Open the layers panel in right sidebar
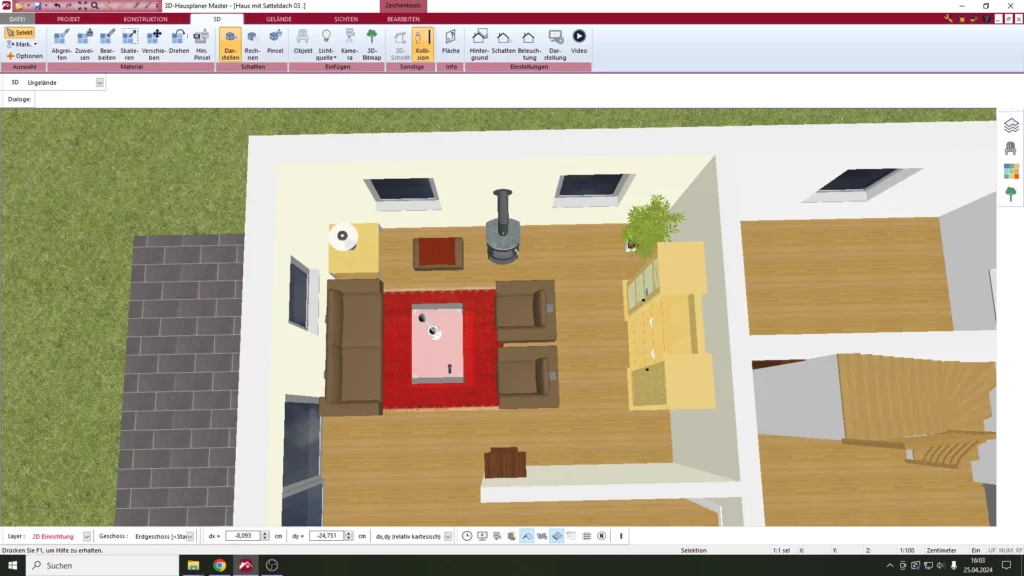 (1011, 126)
